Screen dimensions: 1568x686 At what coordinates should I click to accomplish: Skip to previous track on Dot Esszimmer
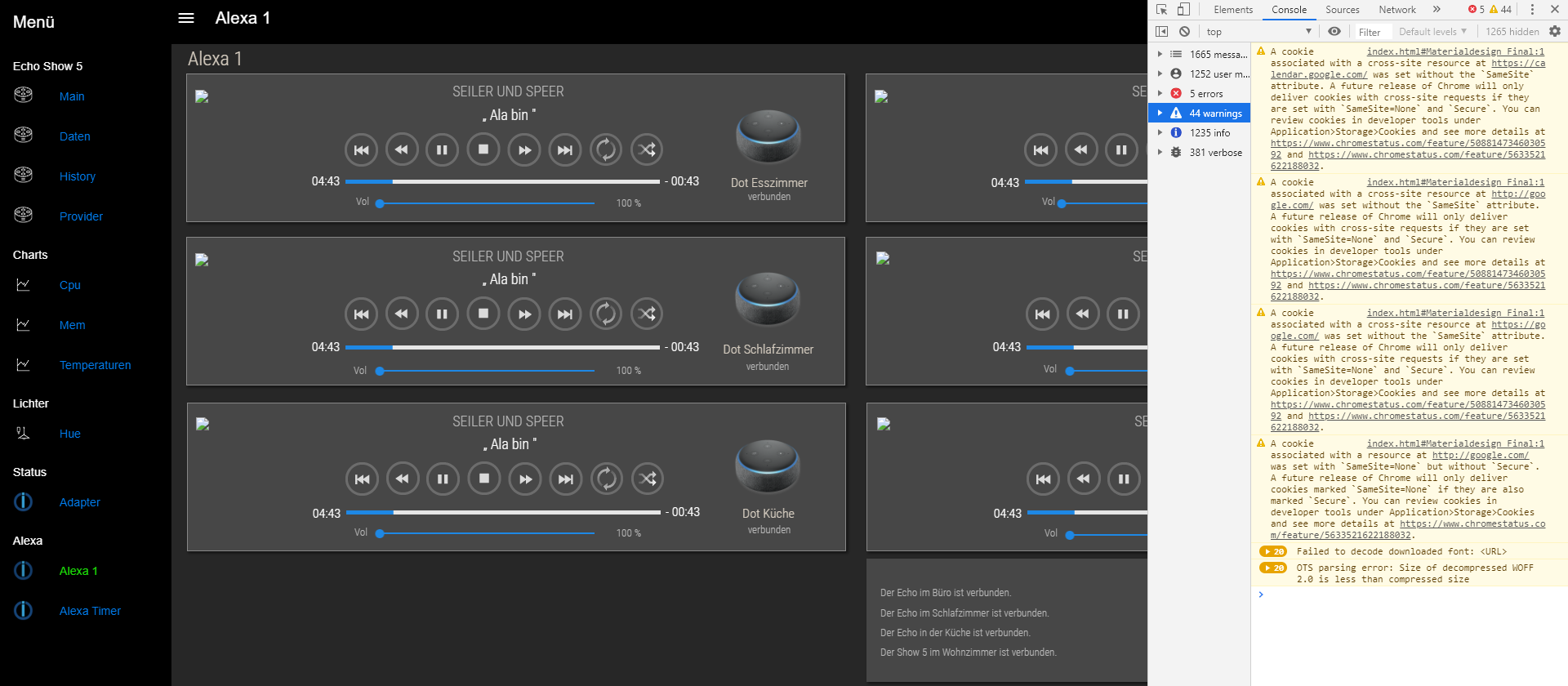pyautogui.click(x=361, y=149)
